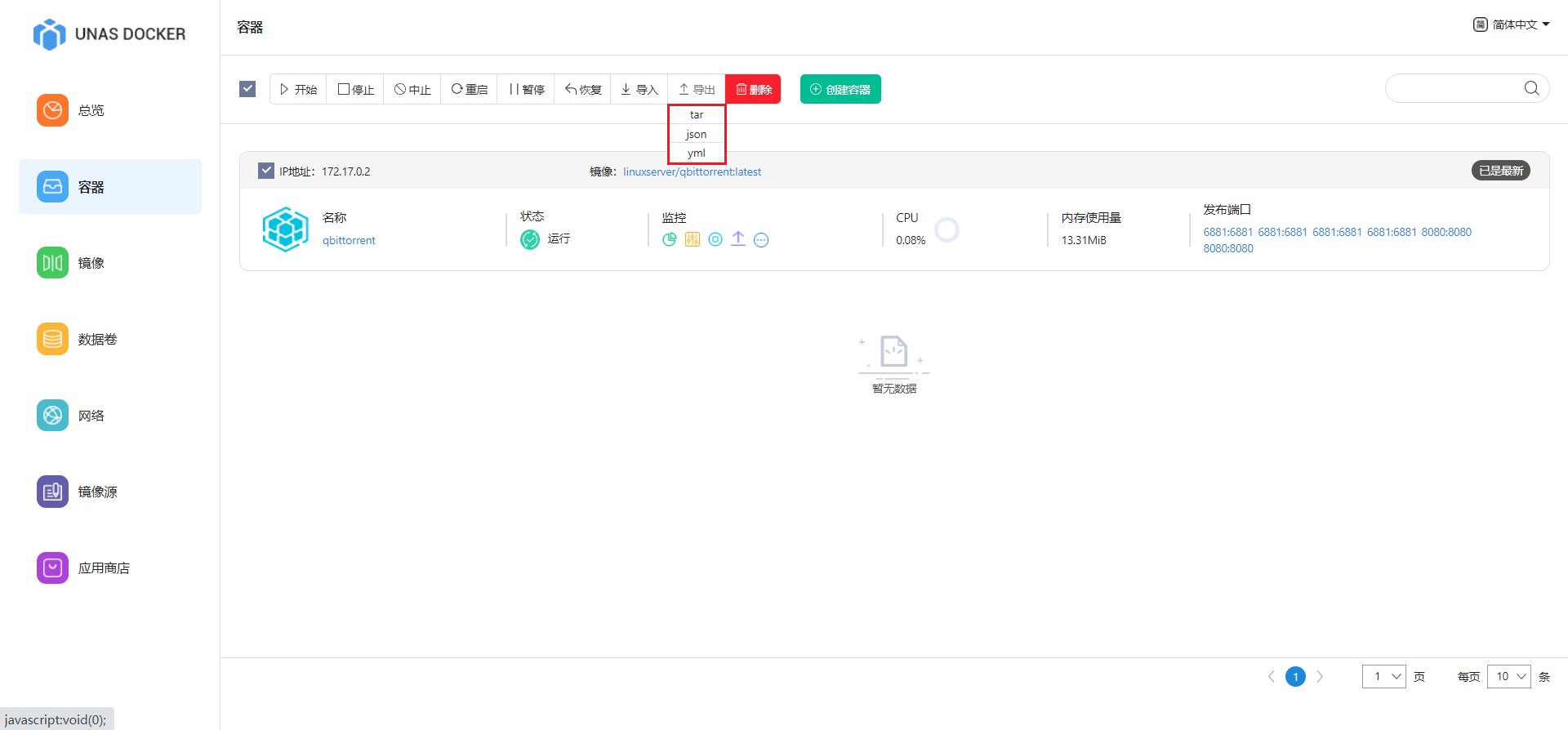This screenshot has height=730, width=1568.
Task: Expand the page number dropdown
Action: 1383,676
